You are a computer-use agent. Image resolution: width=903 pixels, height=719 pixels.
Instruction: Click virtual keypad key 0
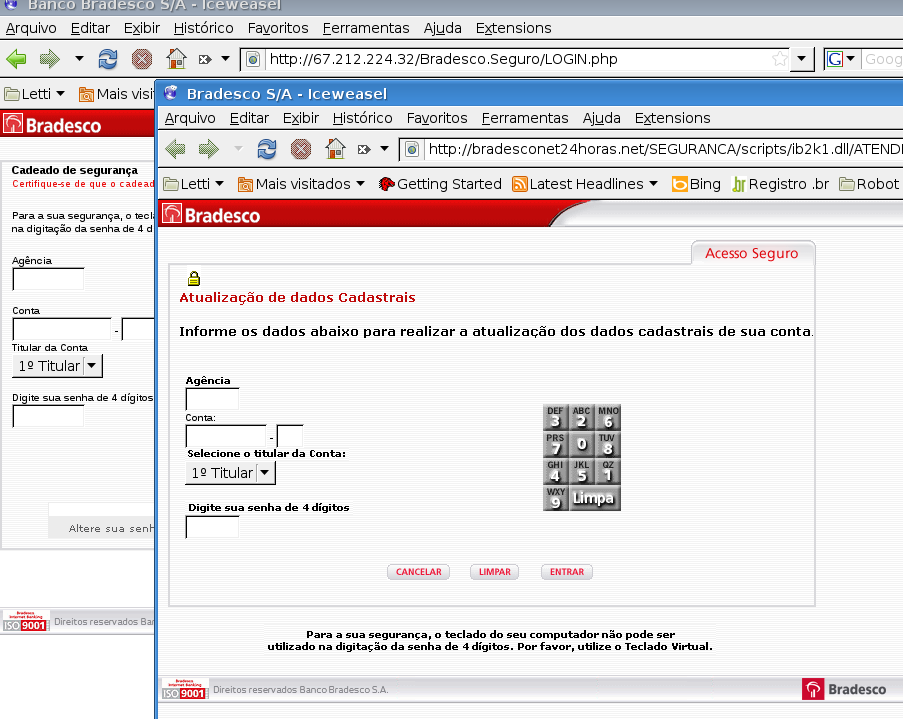pos(581,444)
